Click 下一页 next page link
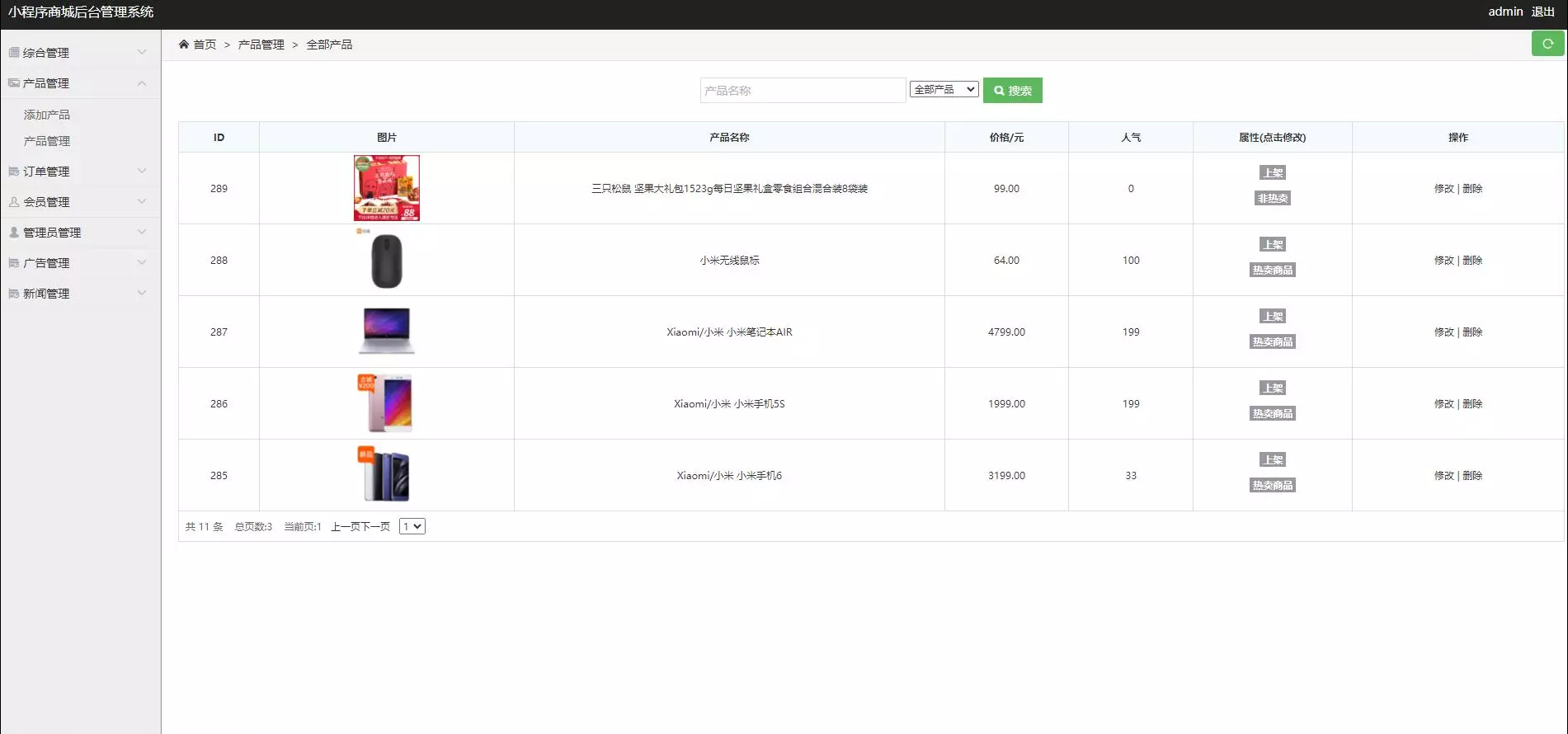1568x734 pixels. 375,526
